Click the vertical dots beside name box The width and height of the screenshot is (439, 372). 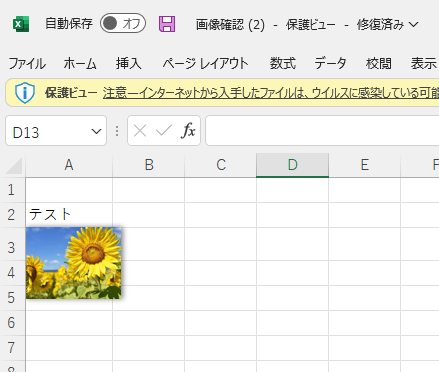click(117, 131)
